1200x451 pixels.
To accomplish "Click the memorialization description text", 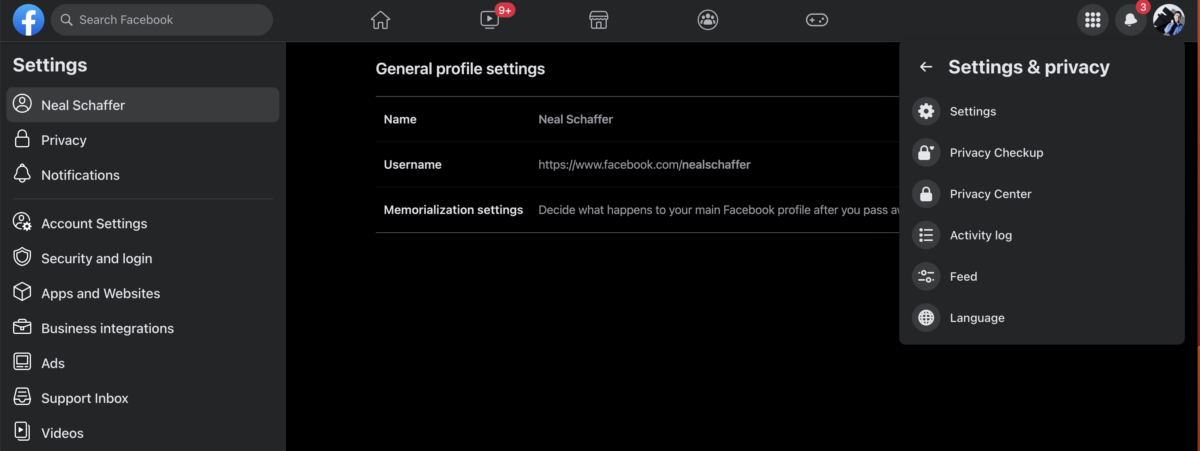I will pos(718,210).
